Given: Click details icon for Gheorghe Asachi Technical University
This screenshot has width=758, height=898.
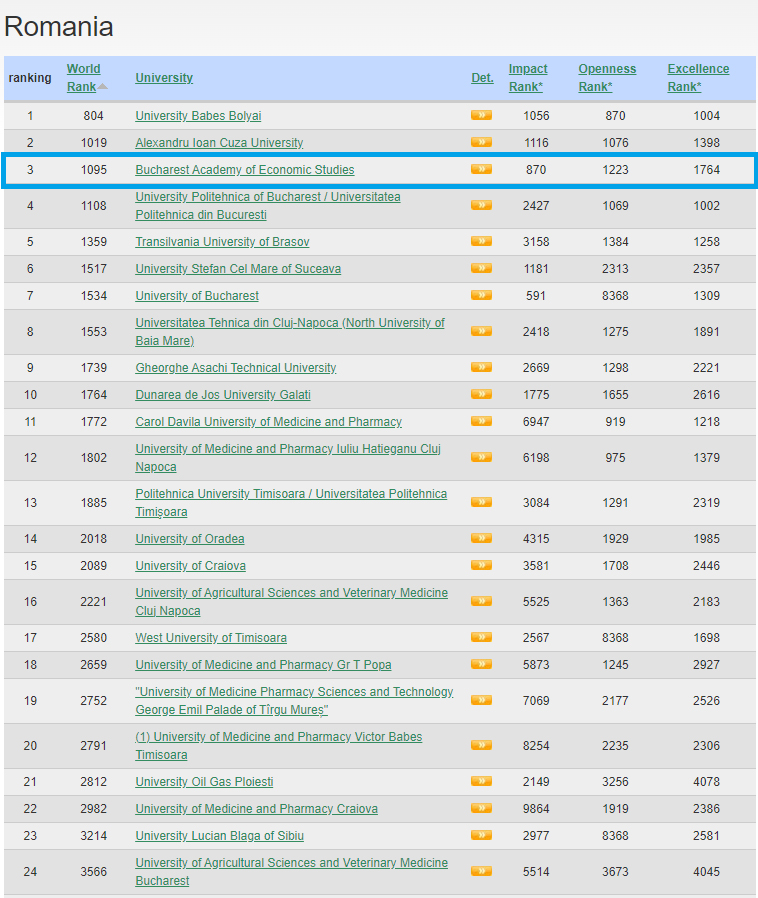Looking at the screenshot, I should click(x=481, y=367).
